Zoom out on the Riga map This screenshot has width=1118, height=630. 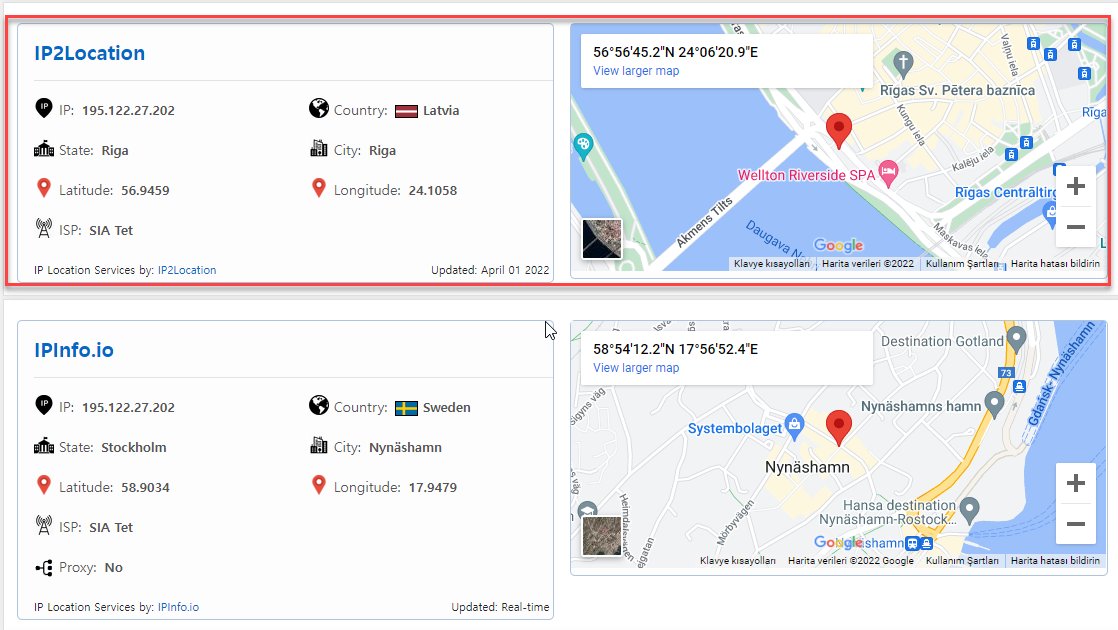click(x=1076, y=227)
